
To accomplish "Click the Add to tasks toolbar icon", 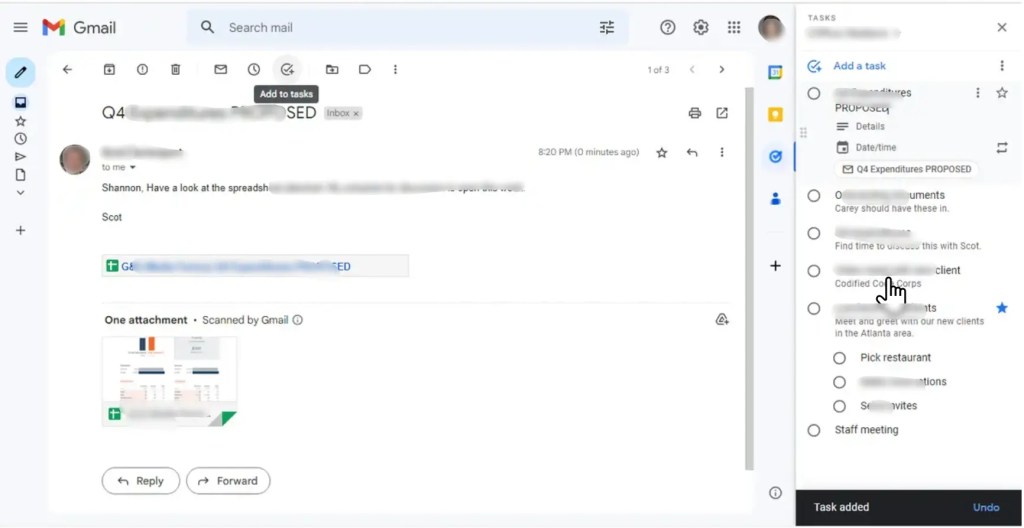I will tap(287, 69).
